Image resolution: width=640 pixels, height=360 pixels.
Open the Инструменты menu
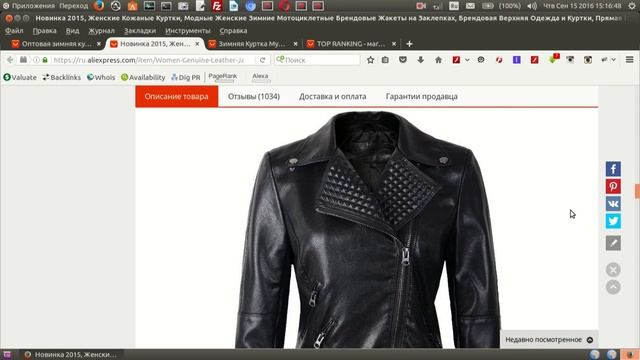(187, 31)
